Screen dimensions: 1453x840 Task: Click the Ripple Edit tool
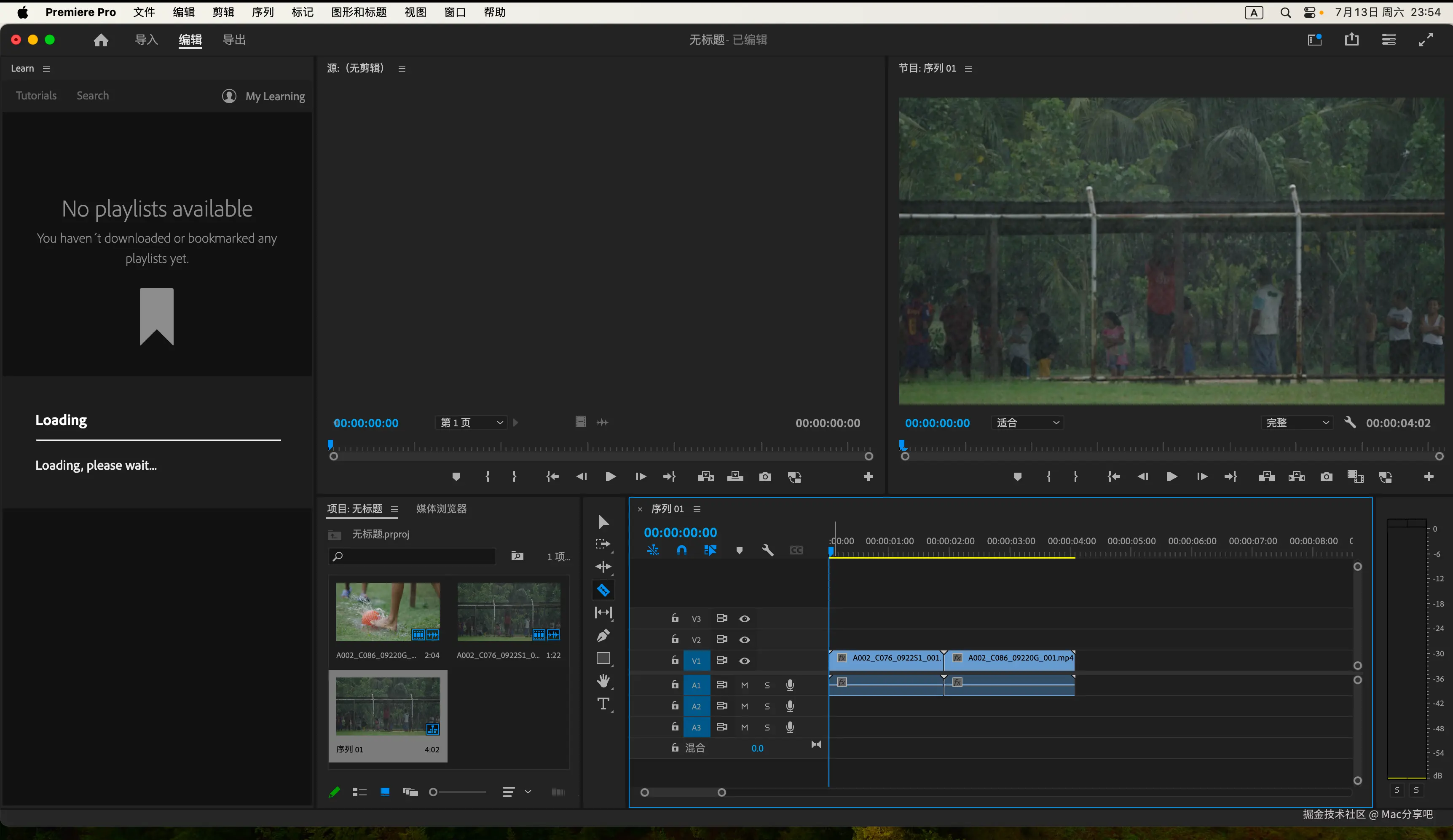pos(603,567)
